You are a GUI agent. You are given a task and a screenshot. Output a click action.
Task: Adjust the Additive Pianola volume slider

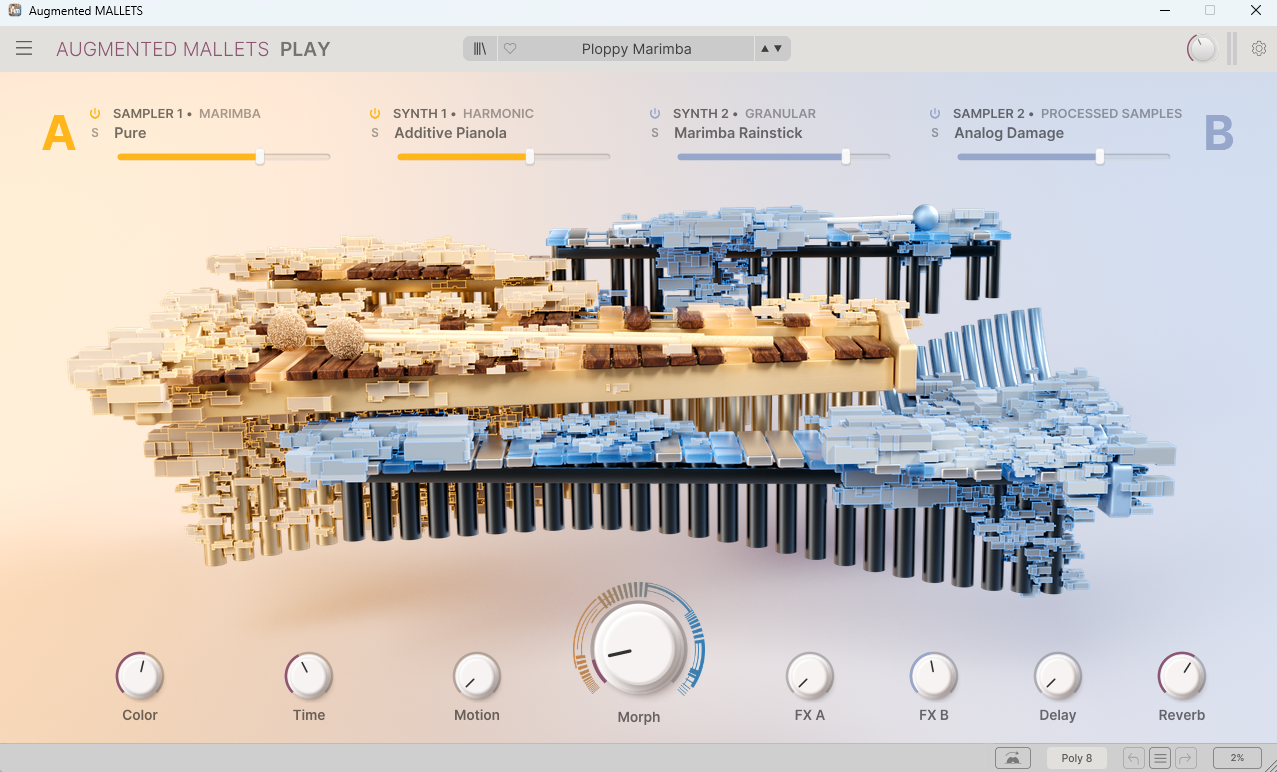[503, 157]
